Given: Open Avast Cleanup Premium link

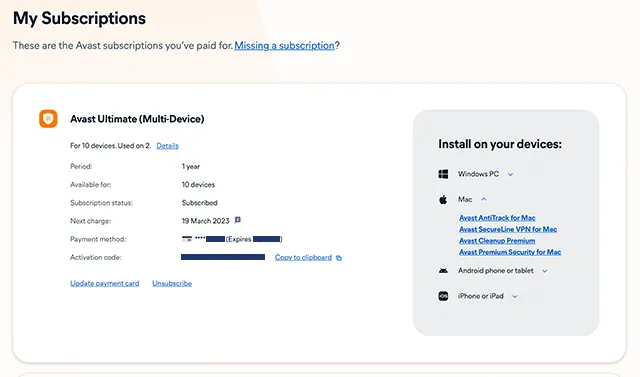Looking at the screenshot, I should click(x=497, y=241).
